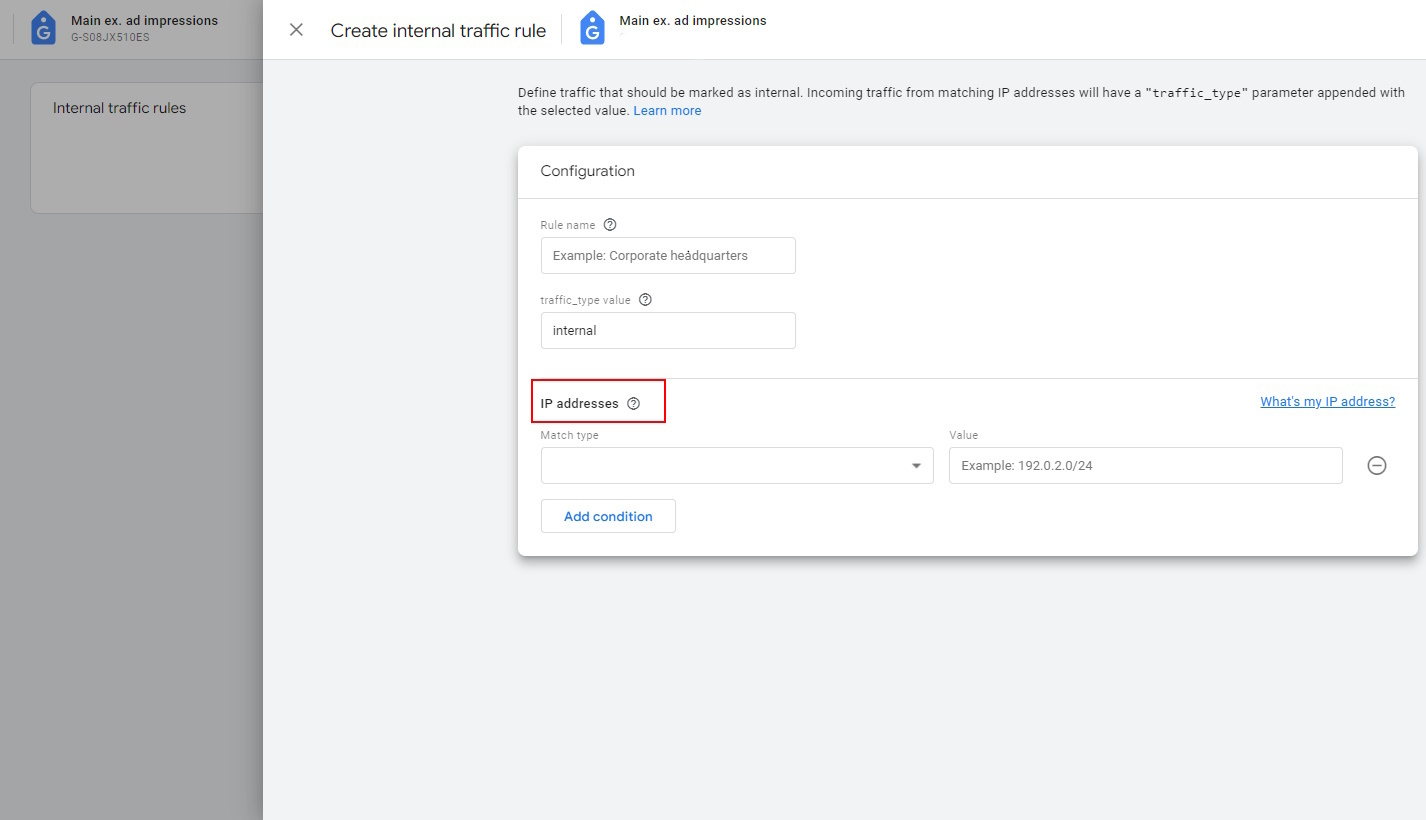The image size is (1426, 820).
Task: Click the close X on the rule editor
Action: point(296,30)
